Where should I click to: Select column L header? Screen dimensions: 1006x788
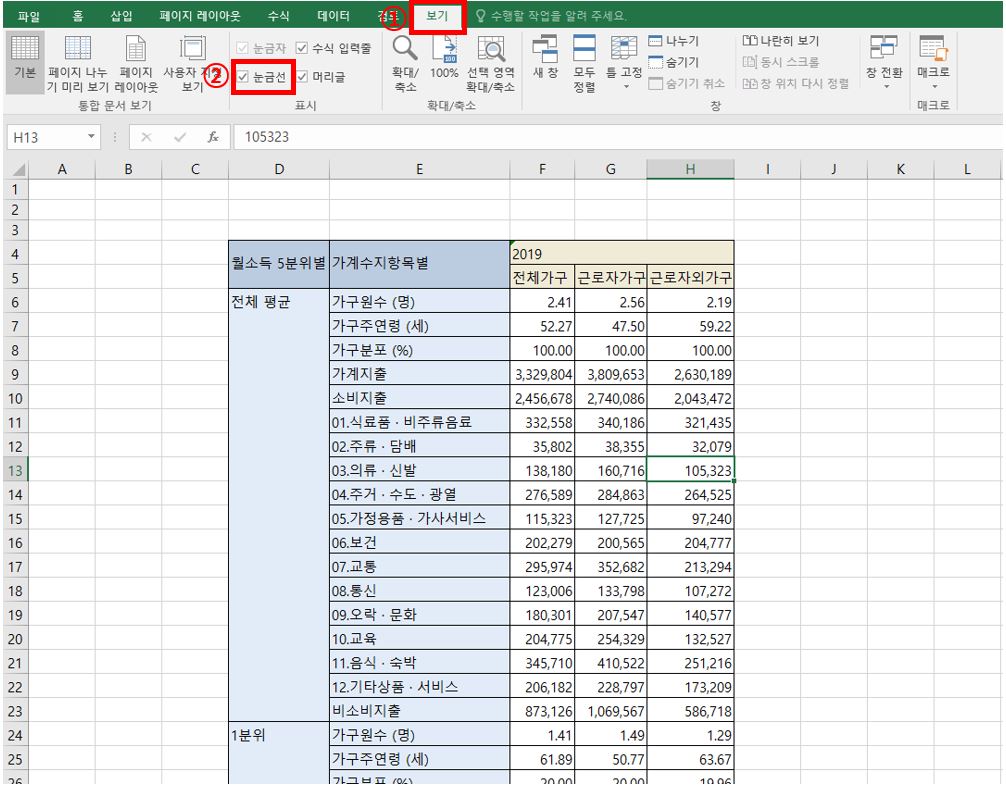coord(967,169)
